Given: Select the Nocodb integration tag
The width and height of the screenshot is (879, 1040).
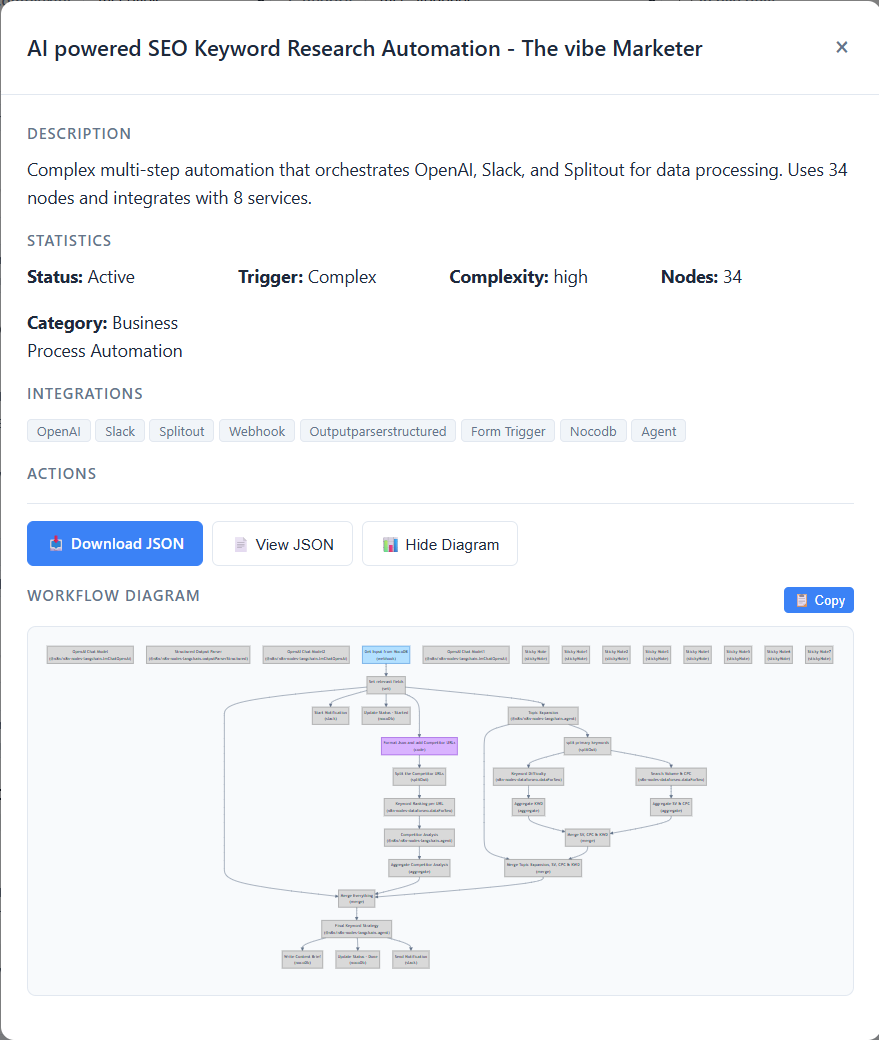Looking at the screenshot, I should coord(593,431).
